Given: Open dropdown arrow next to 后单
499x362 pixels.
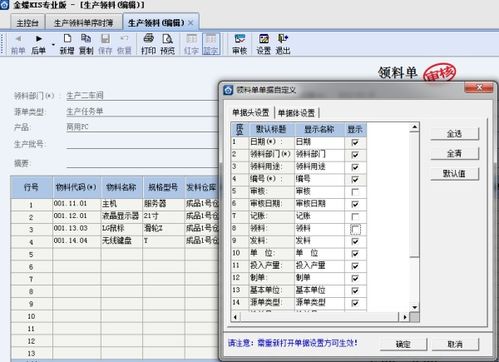Looking at the screenshot, I should [x=53, y=44].
